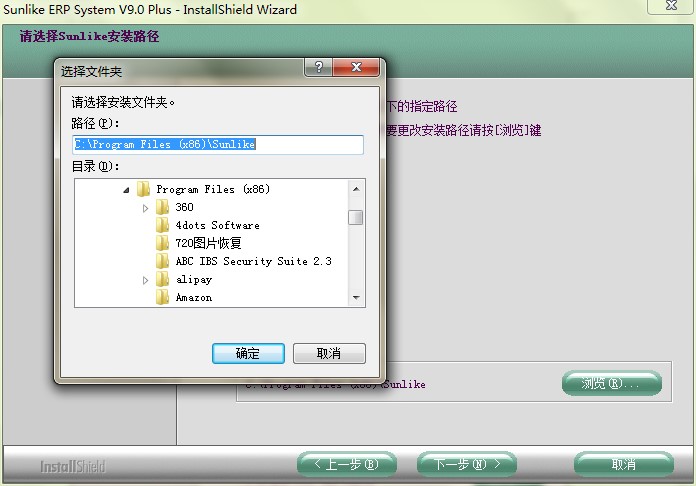Click the 浏览(R)... browse button
The image size is (696, 486).
(x=612, y=383)
